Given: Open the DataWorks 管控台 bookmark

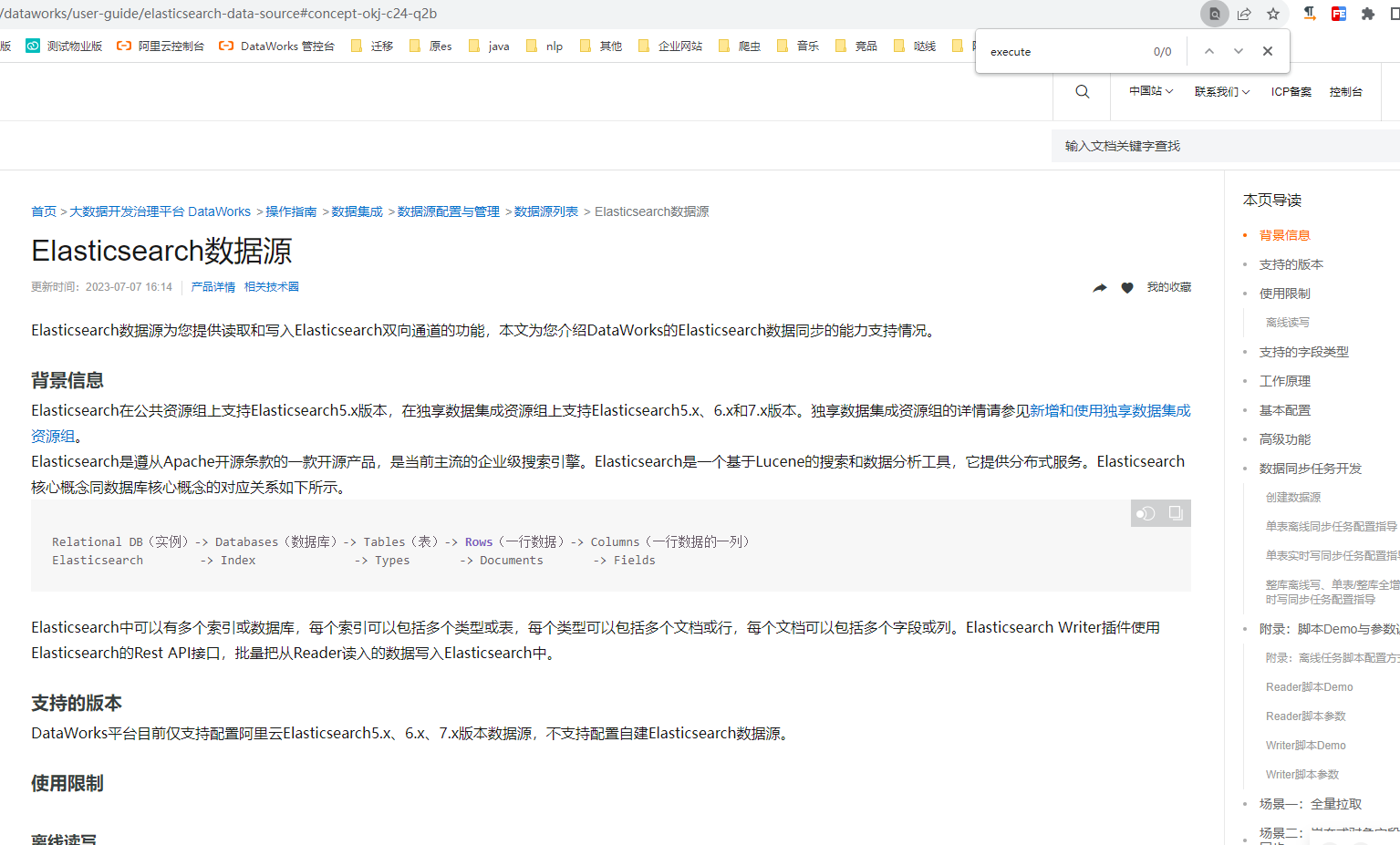Looking at the screenshot, I should (277, 46).
